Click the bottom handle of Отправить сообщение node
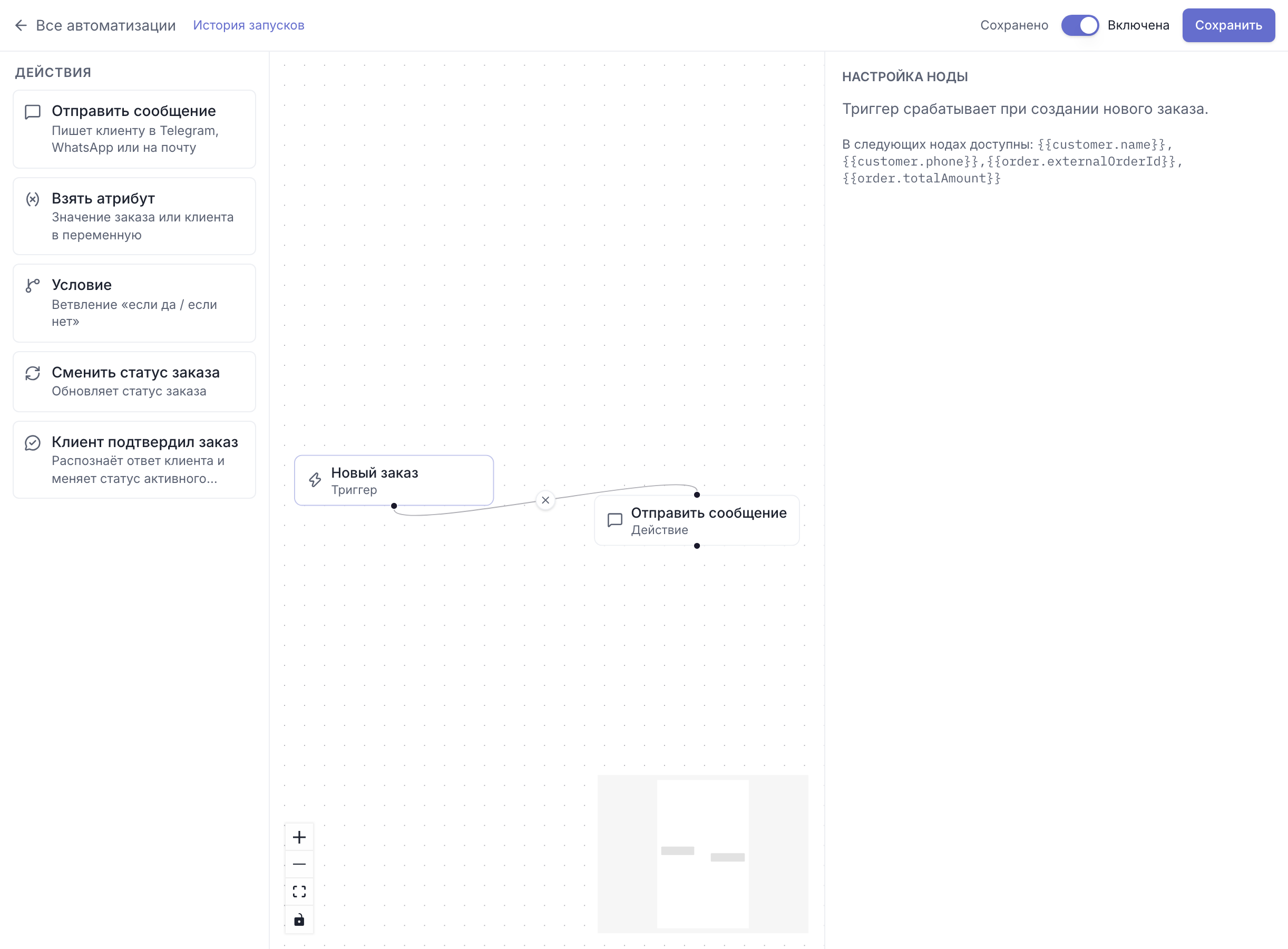 pos(697,546)
